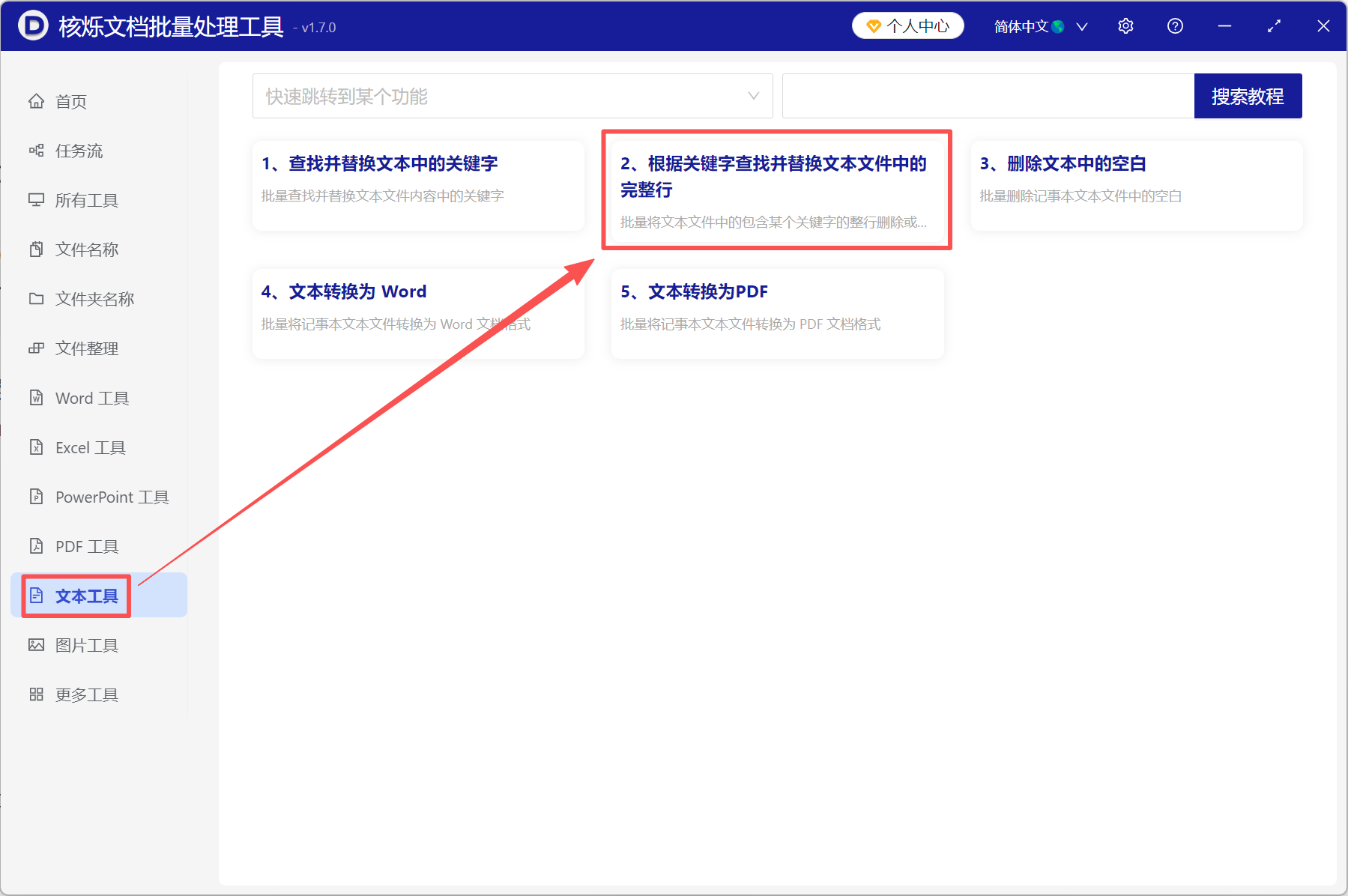The height and width of the screenshot is (896, 1348).
Task: Open the help question-mark icon
Action: click(1174, 25)
